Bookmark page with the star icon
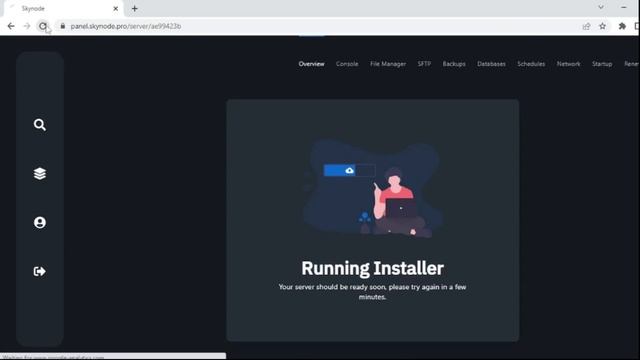 [602, 26]
